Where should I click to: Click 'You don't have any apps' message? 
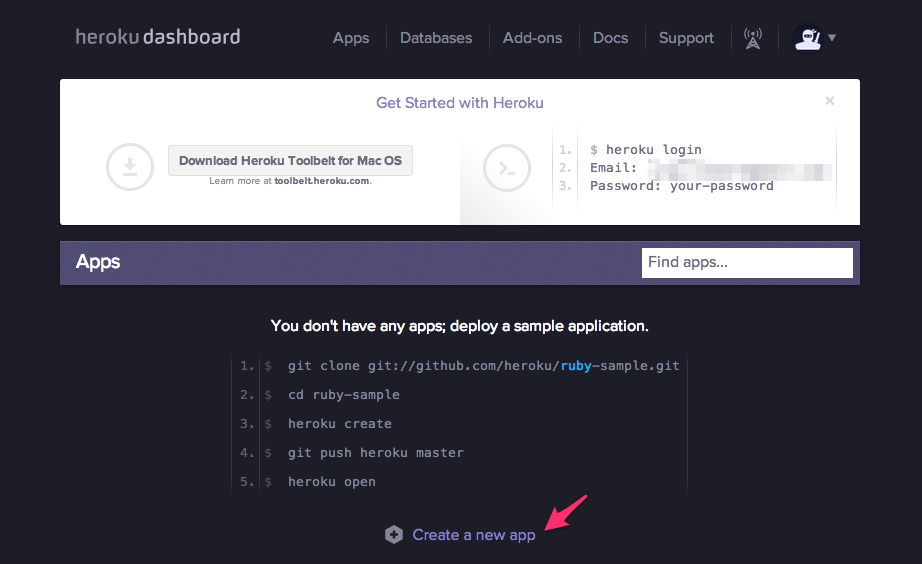(x=459, y=326)
